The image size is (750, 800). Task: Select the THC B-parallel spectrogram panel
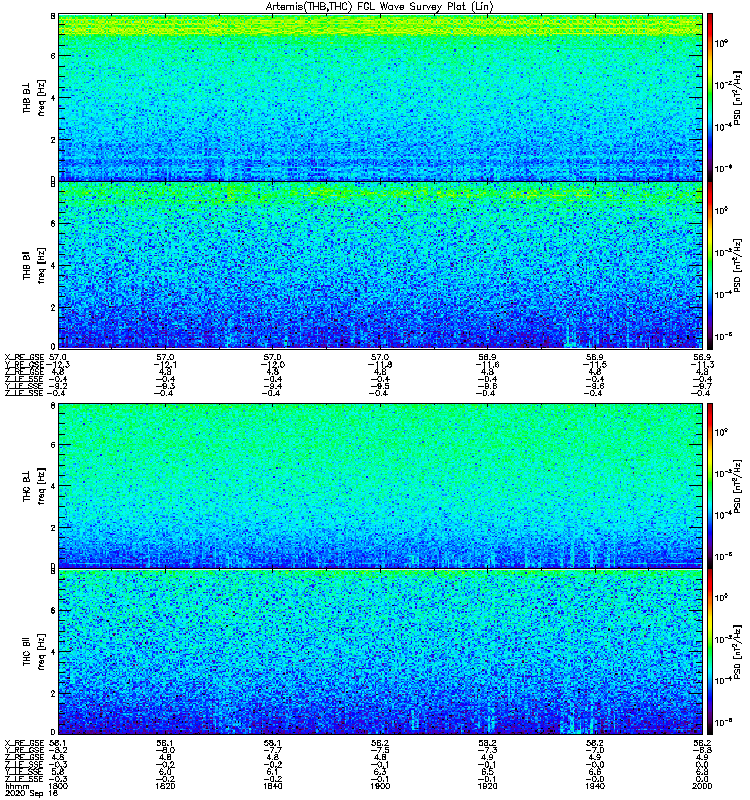click(x=381, y=652)
